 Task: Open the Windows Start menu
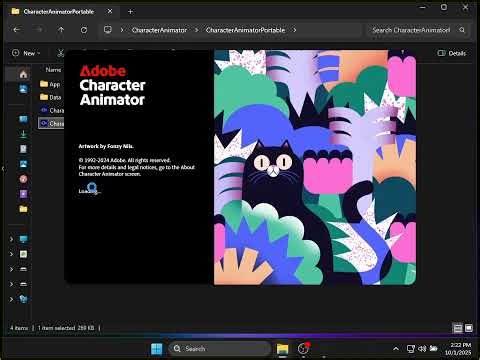156,349
